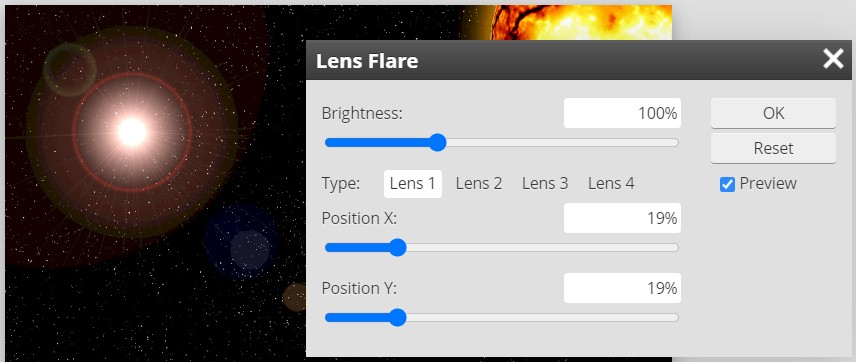The height and width of the screenshot is (362, 856).
Task: Close the Lens Flare dialog
Action: tap(833, 59)
